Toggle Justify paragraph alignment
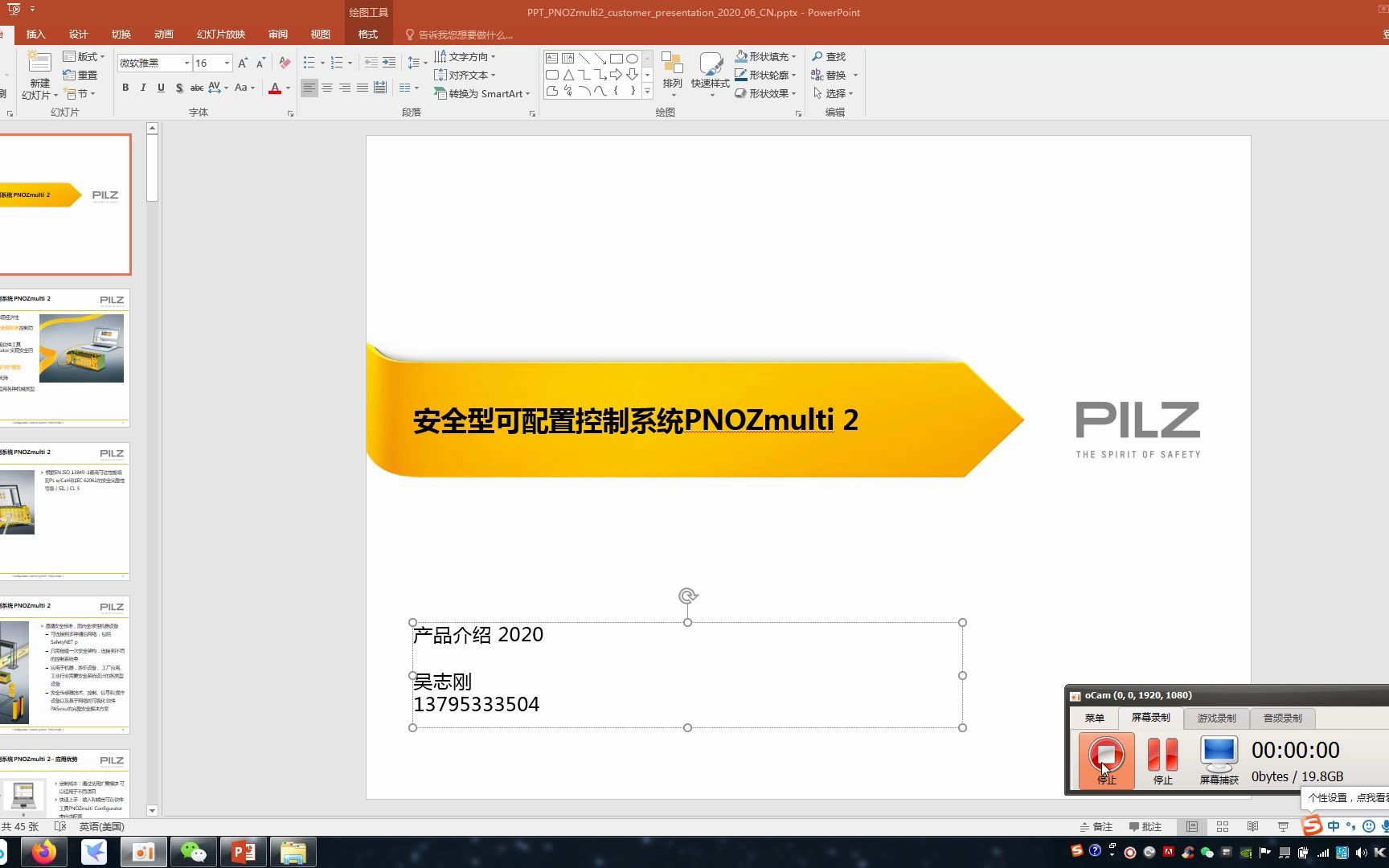 click(363, 88)
